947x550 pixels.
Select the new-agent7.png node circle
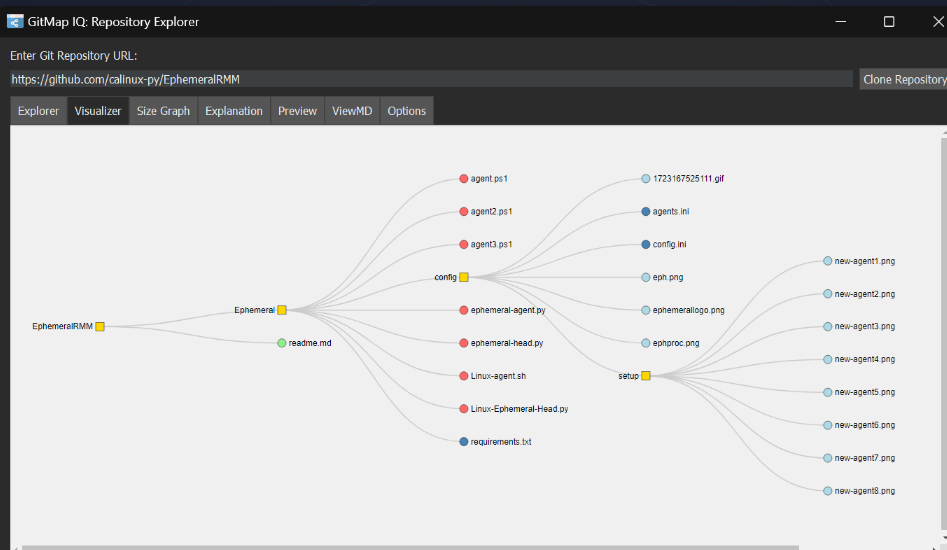[827, 458]
